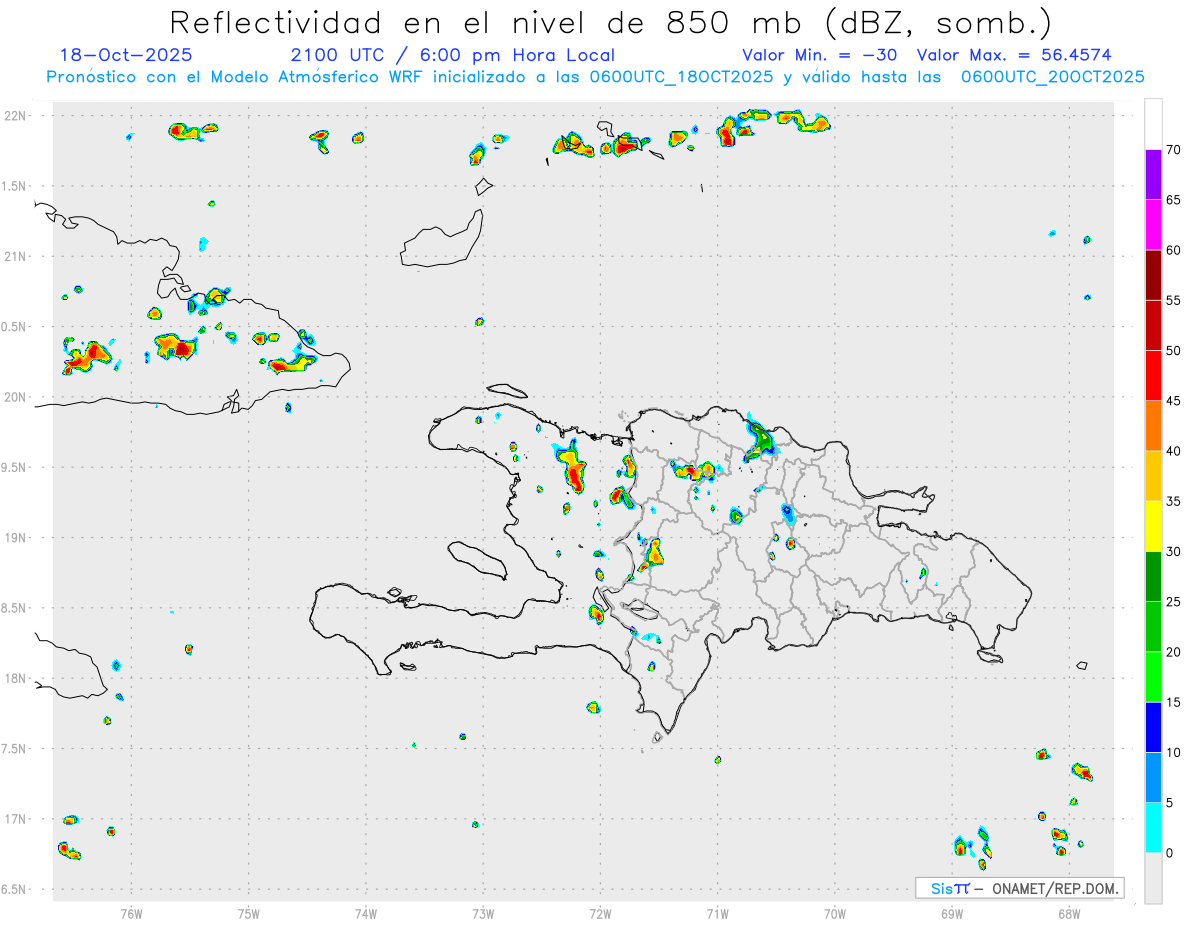Click the '19N' latitude axis label
Image resolution: width=1200 pixels, height=927 pixels.
coord(17,538)
